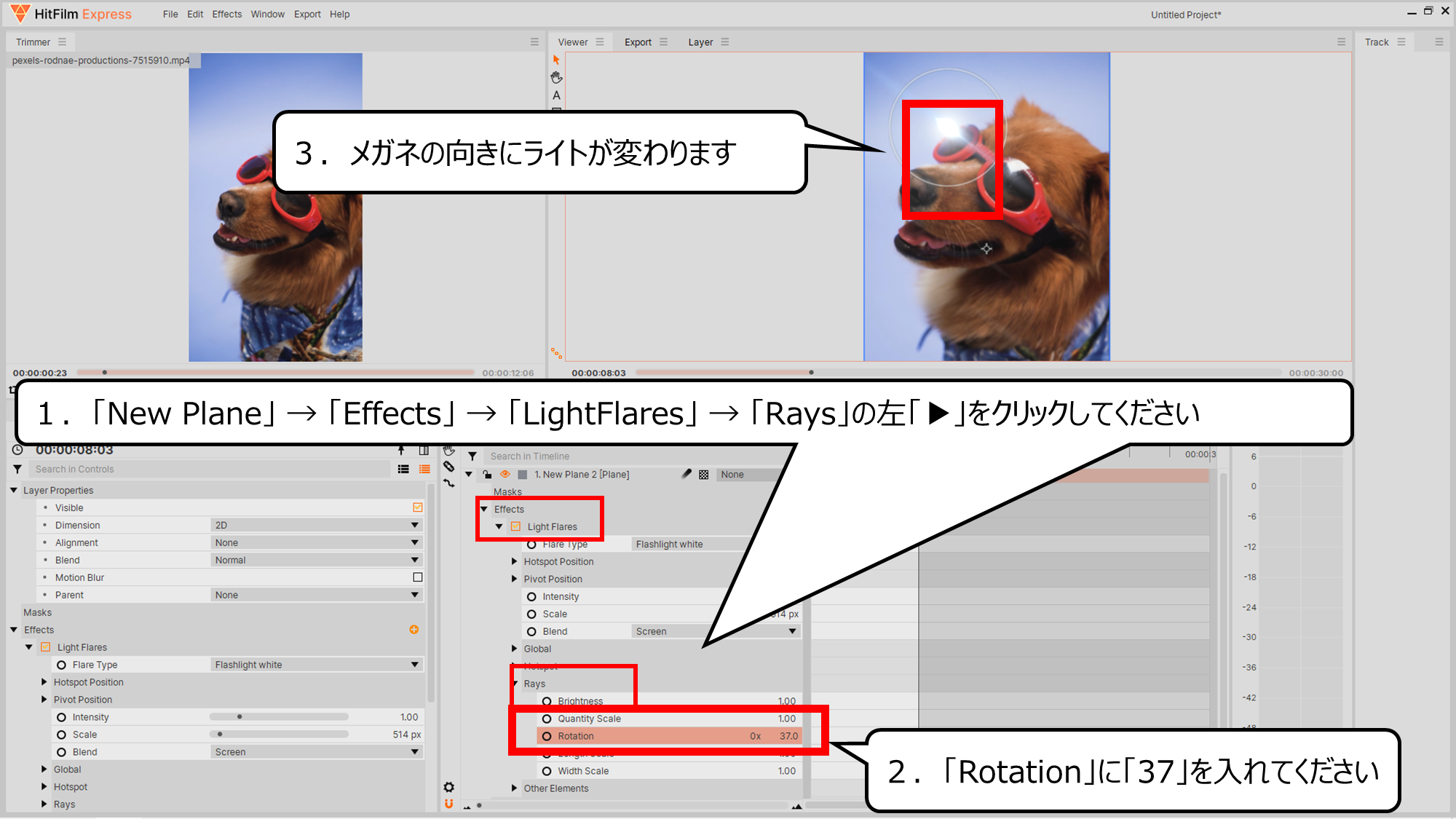Open the Viewer tab options menu
The width and height of the screenshot is (1456, 819).
tap(600, 42)
